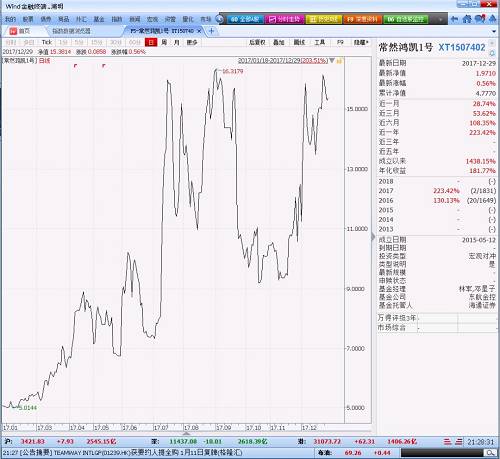Image resolution: width=500 pixels, height=459 pixels.
Task: Expand the shortcut bar overflow arrow
Action: click(x=440, y=20)
